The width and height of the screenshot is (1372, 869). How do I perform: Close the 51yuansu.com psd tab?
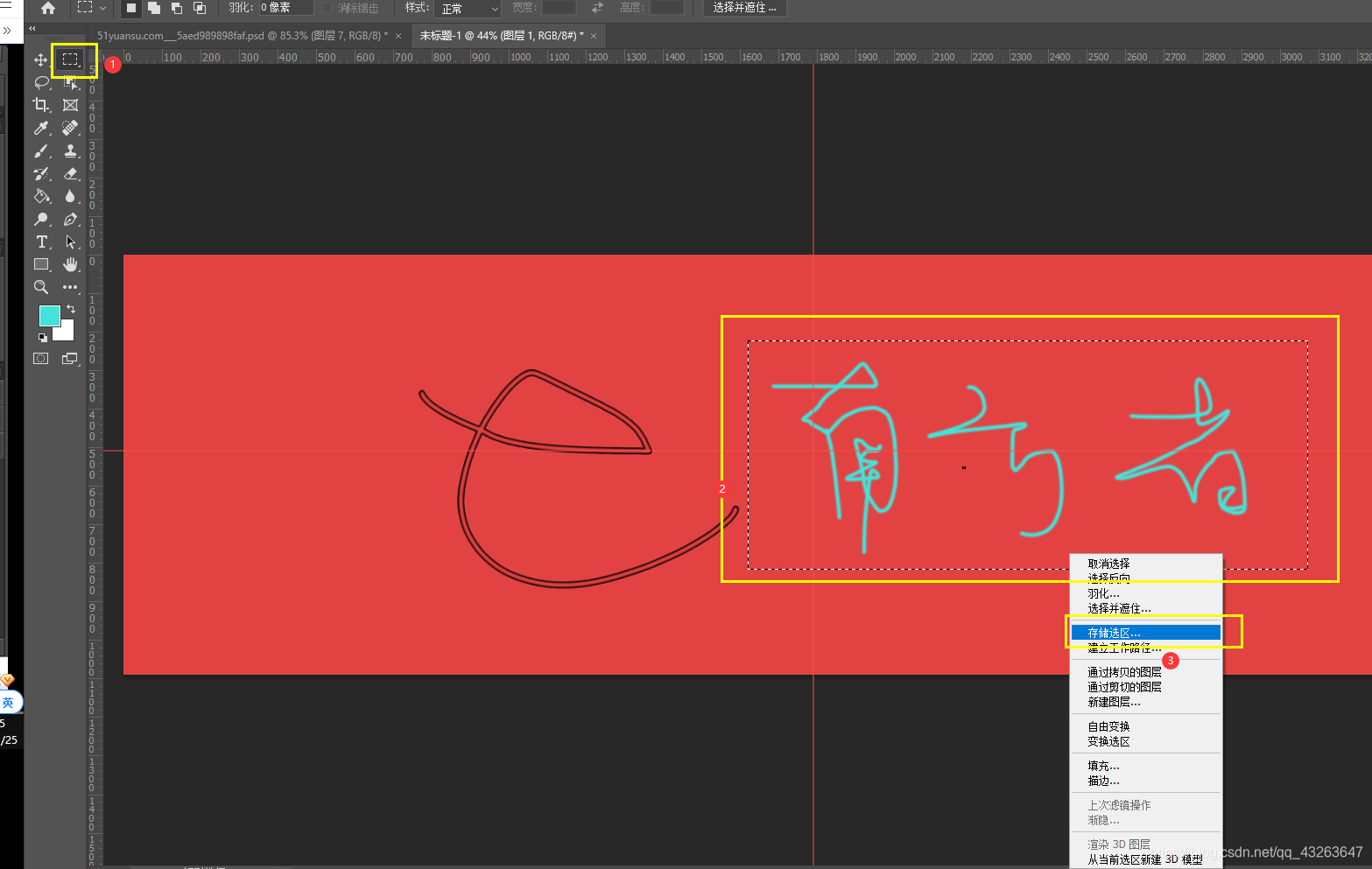click(398, 36)
